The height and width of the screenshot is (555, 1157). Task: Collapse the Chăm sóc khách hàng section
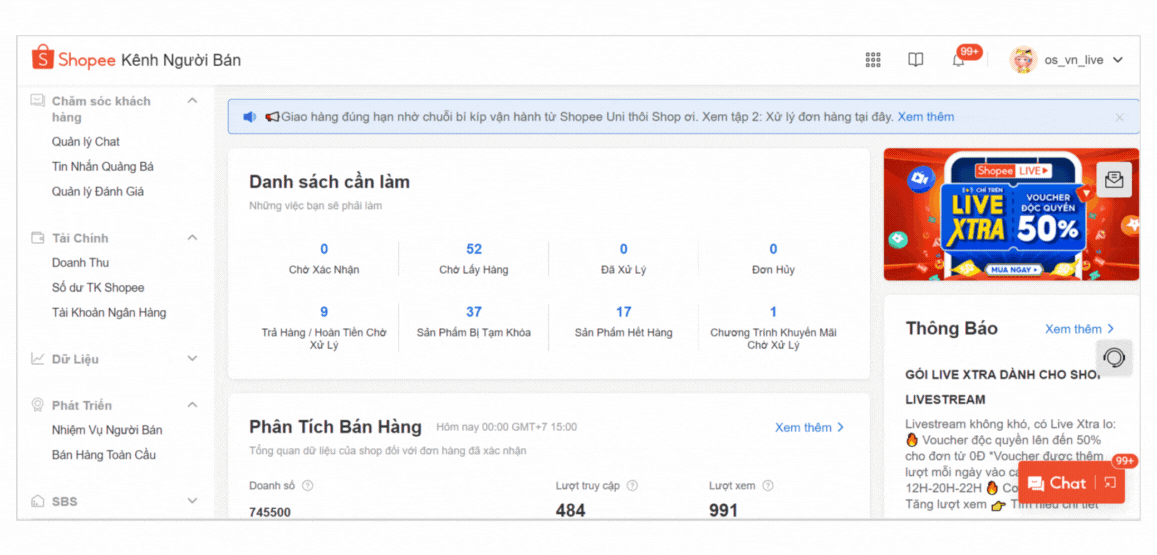tap(192, 101)
